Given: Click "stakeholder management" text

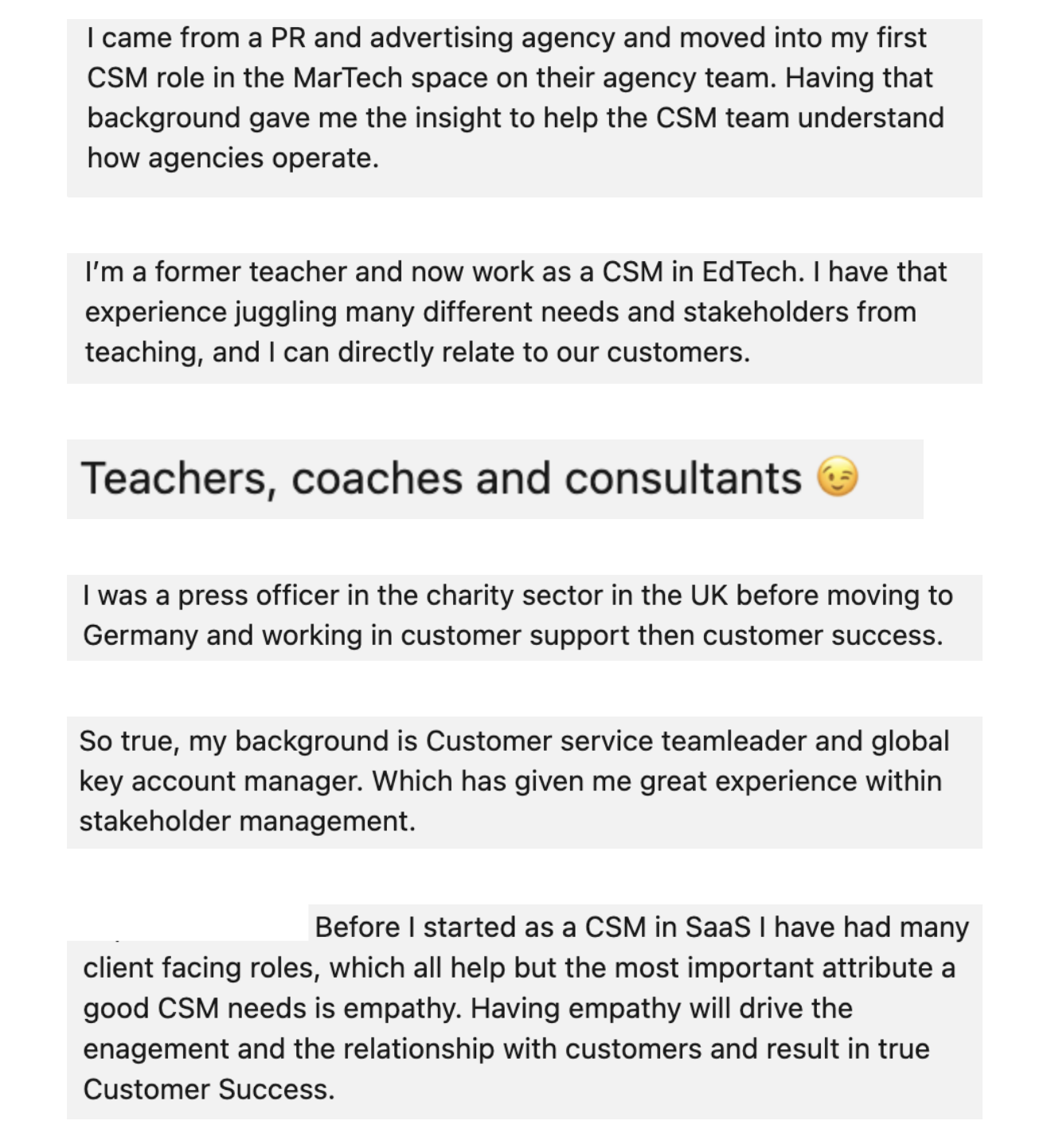Looking at the screenshot, I should point(247,822).
